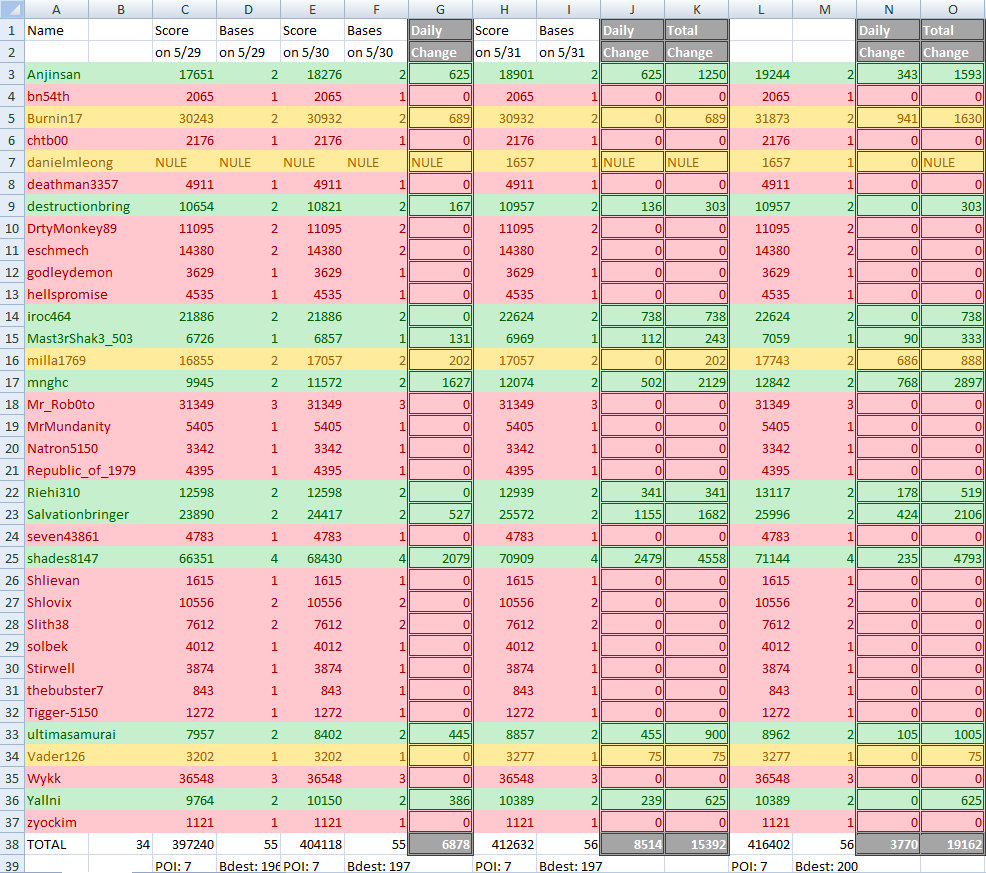The height and width of the screenshot is (873, 986).
Task: Select column A header
Action: [x=56, y=9]
